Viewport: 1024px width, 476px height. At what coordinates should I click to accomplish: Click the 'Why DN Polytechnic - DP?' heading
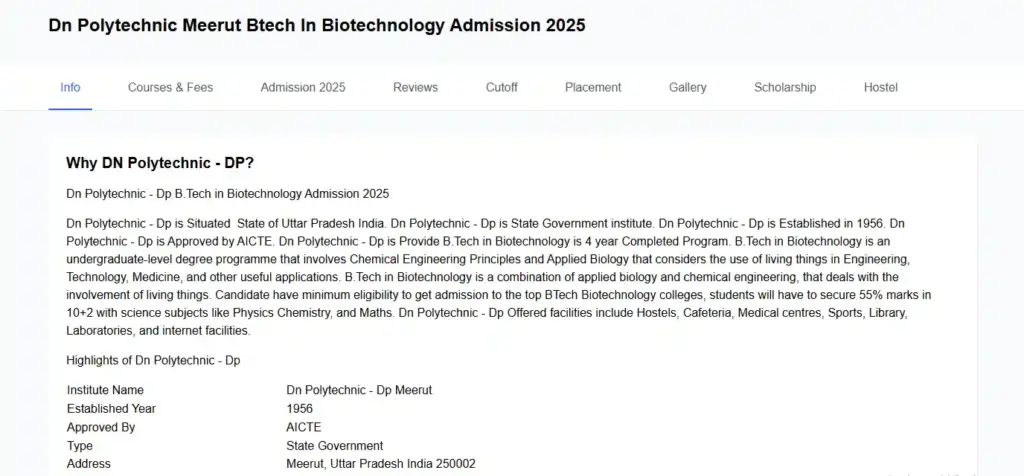tap(167, 162)
